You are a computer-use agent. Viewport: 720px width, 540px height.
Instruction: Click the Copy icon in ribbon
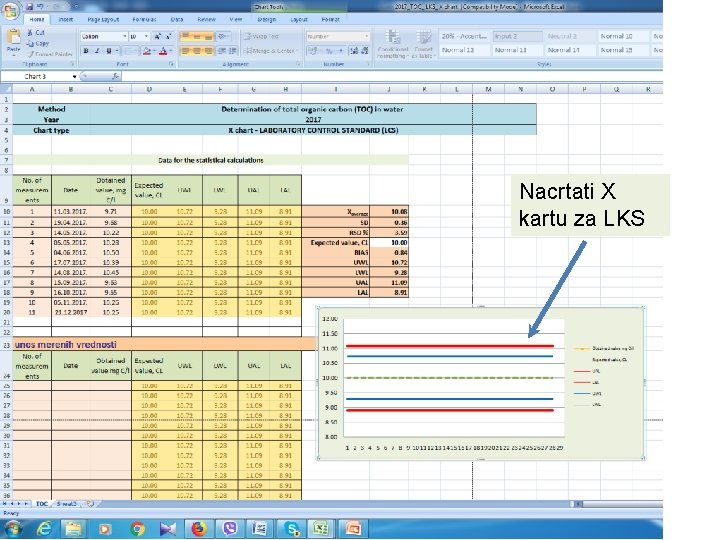(x=30, y=43)
